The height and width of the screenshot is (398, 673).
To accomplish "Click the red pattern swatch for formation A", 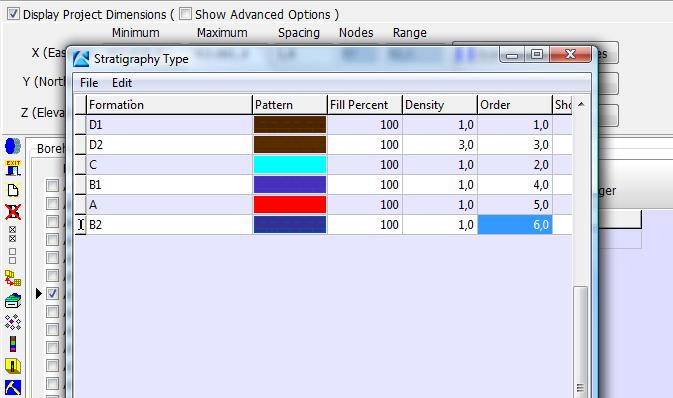I will pos(290,204).
